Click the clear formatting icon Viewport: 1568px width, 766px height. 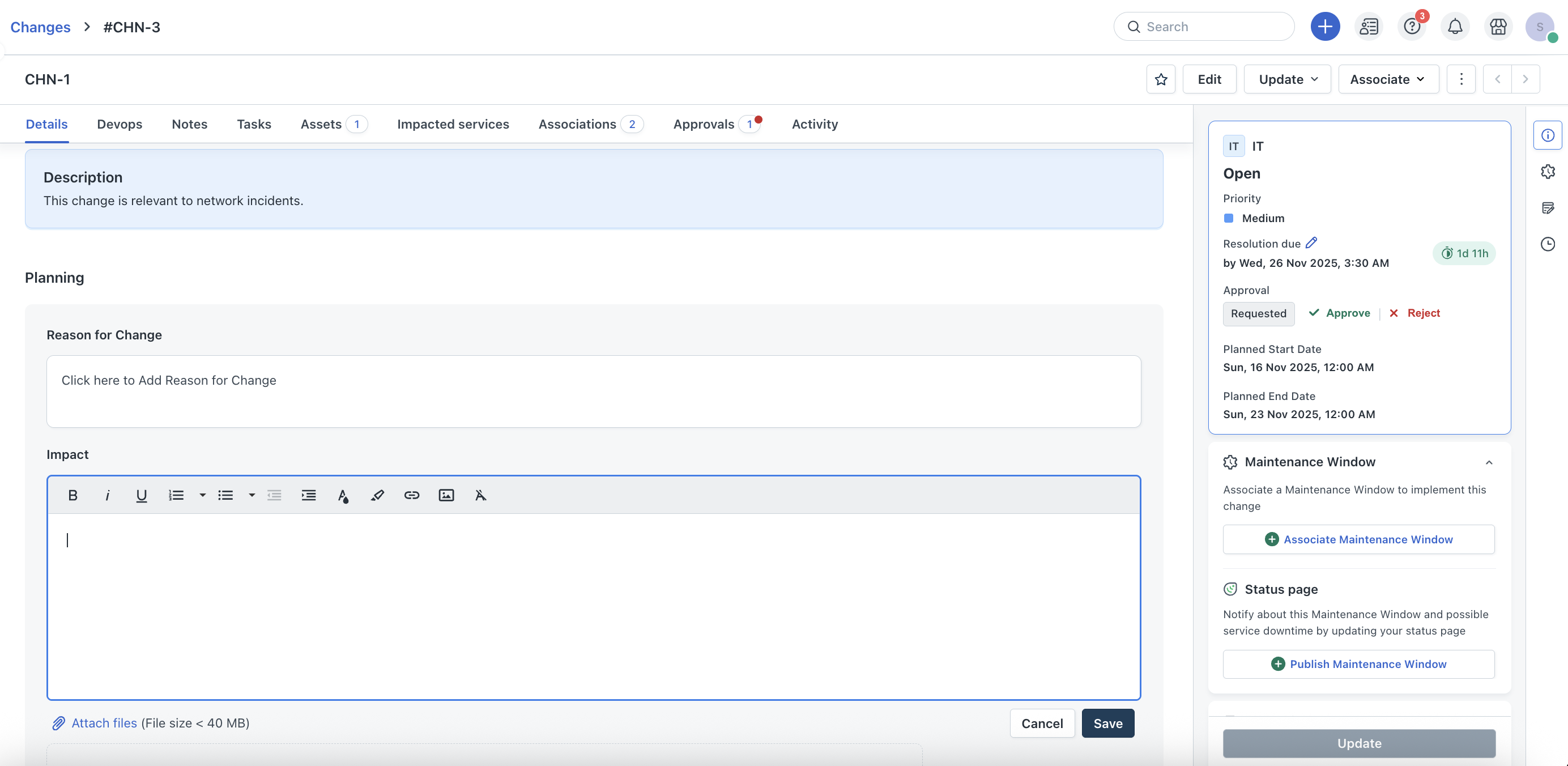point(480,495)
